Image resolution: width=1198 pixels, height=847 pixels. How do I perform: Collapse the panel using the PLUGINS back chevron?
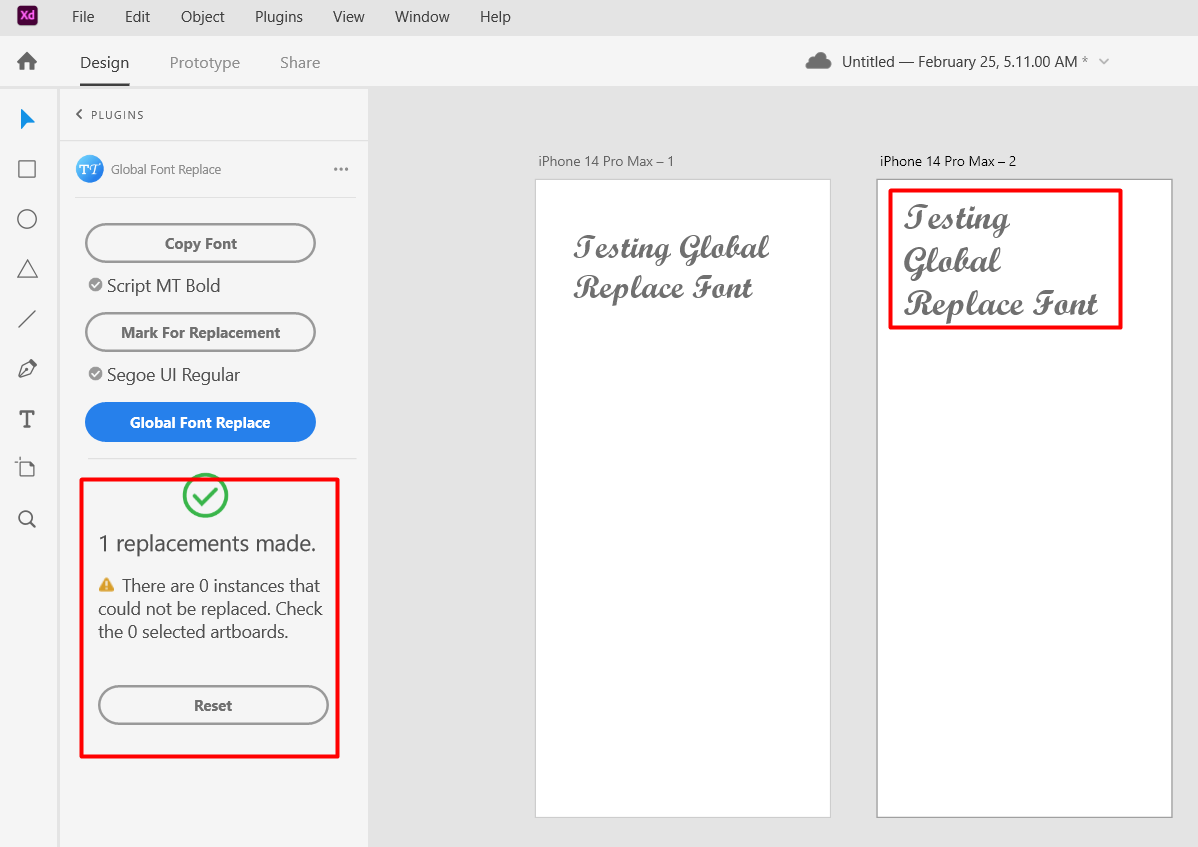pyautogui.click(x=78, y=114)
